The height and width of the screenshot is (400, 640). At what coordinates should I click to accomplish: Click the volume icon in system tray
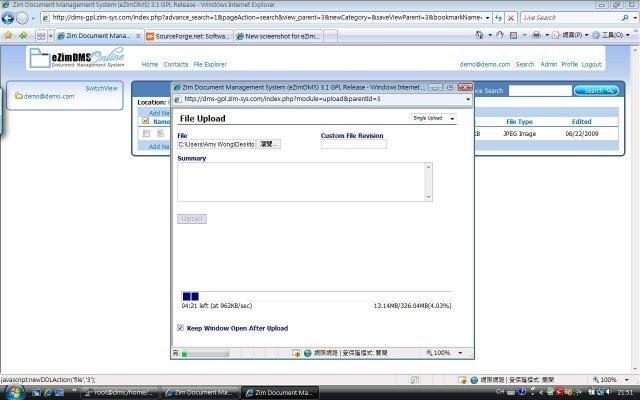click(x=609, y=392)
